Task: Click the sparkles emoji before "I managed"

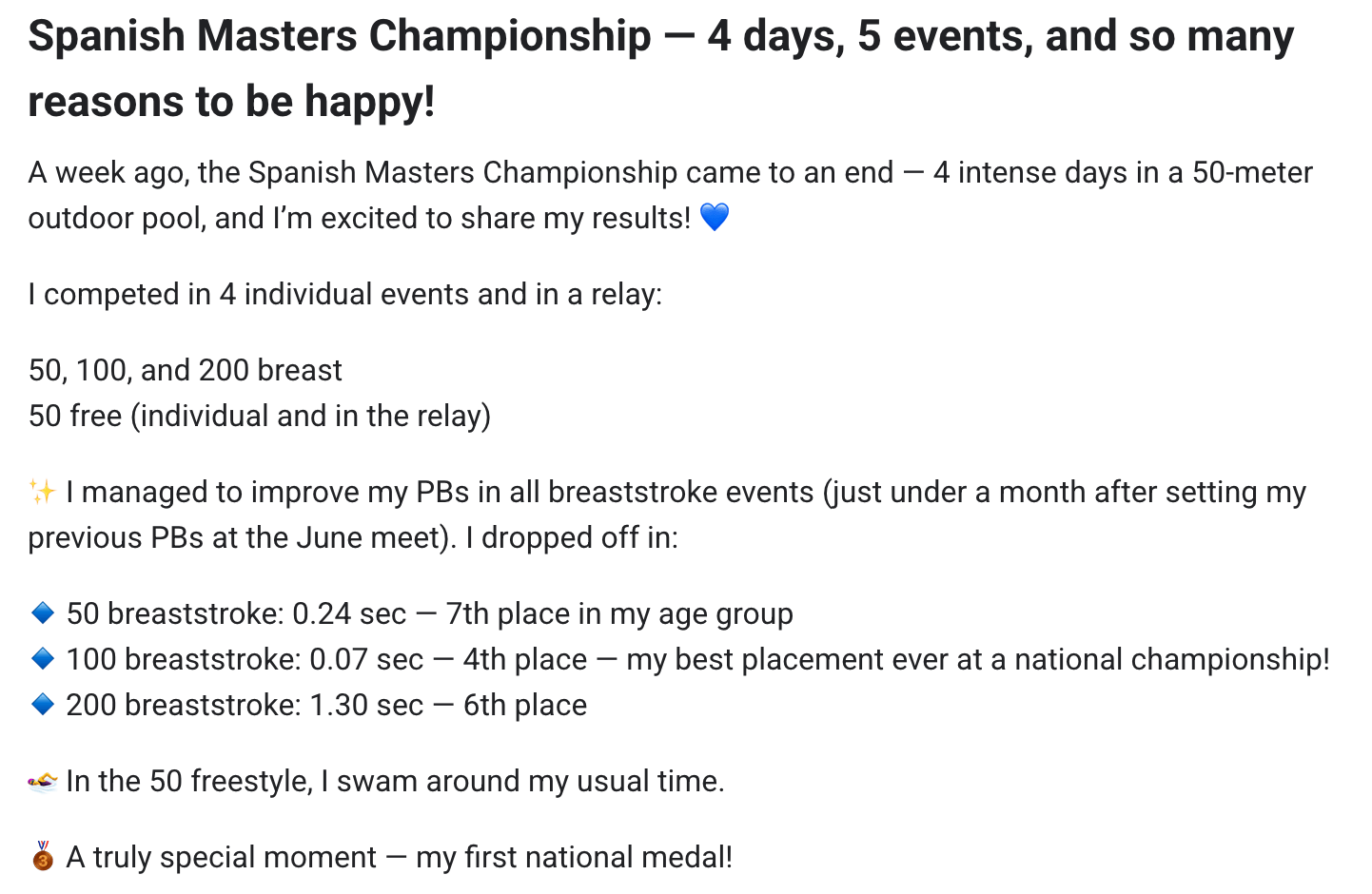Action: (x=42, y=492)
